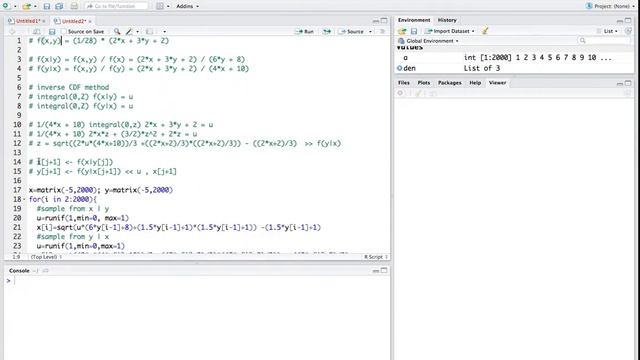Click the Save Workspace disk icon
640x360 pixels.
(x=414, y=31)
